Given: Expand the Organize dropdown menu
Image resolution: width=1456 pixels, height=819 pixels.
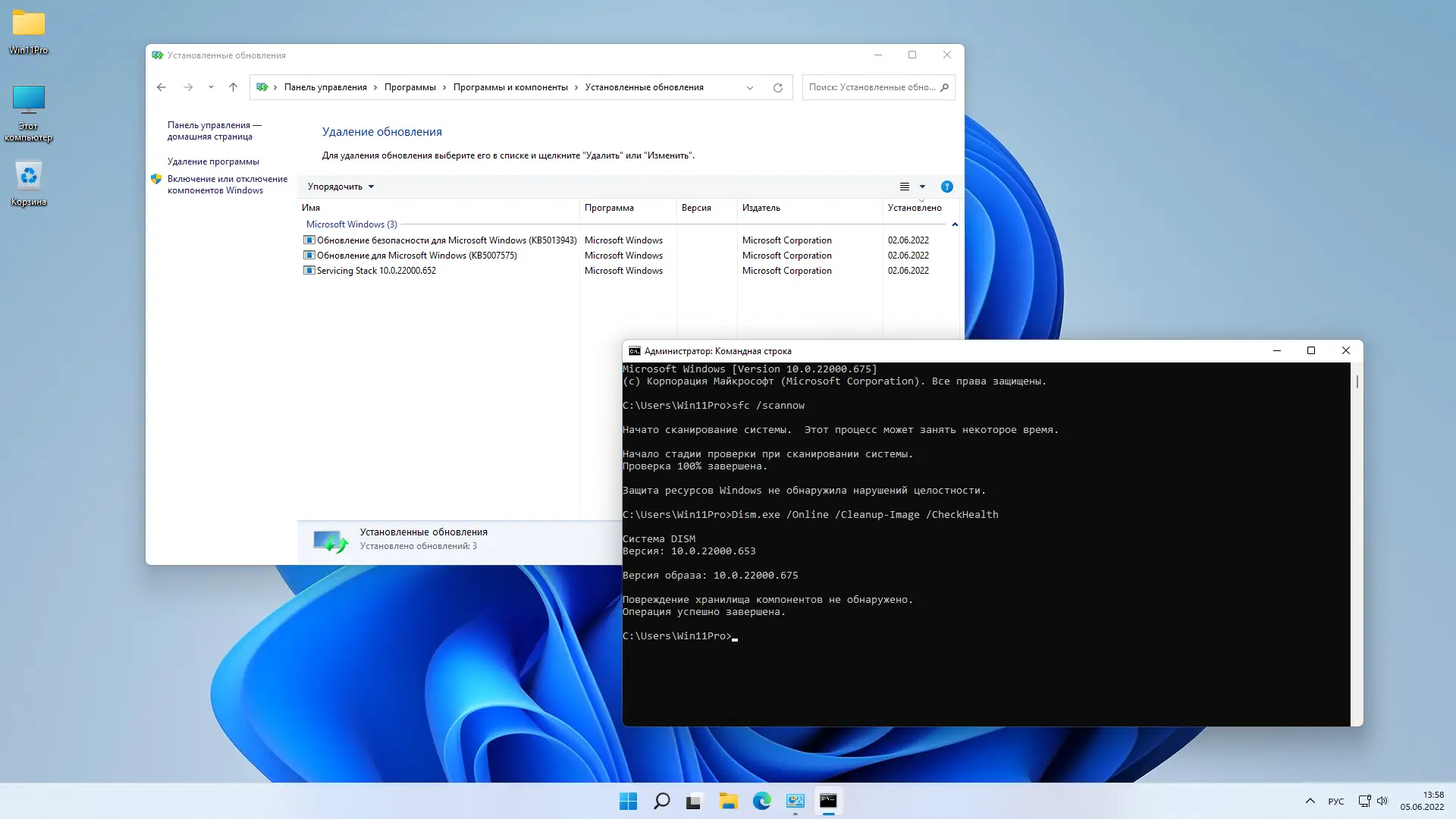Looking at the screenshot, I should pos(340,187).
